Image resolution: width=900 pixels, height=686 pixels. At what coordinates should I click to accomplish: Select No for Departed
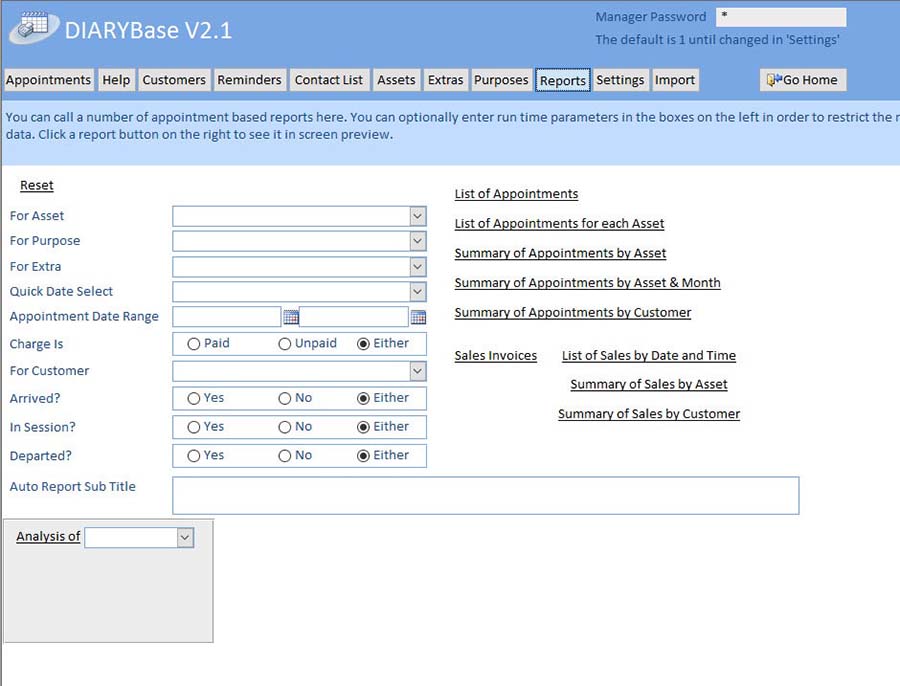tap(285, 456)
